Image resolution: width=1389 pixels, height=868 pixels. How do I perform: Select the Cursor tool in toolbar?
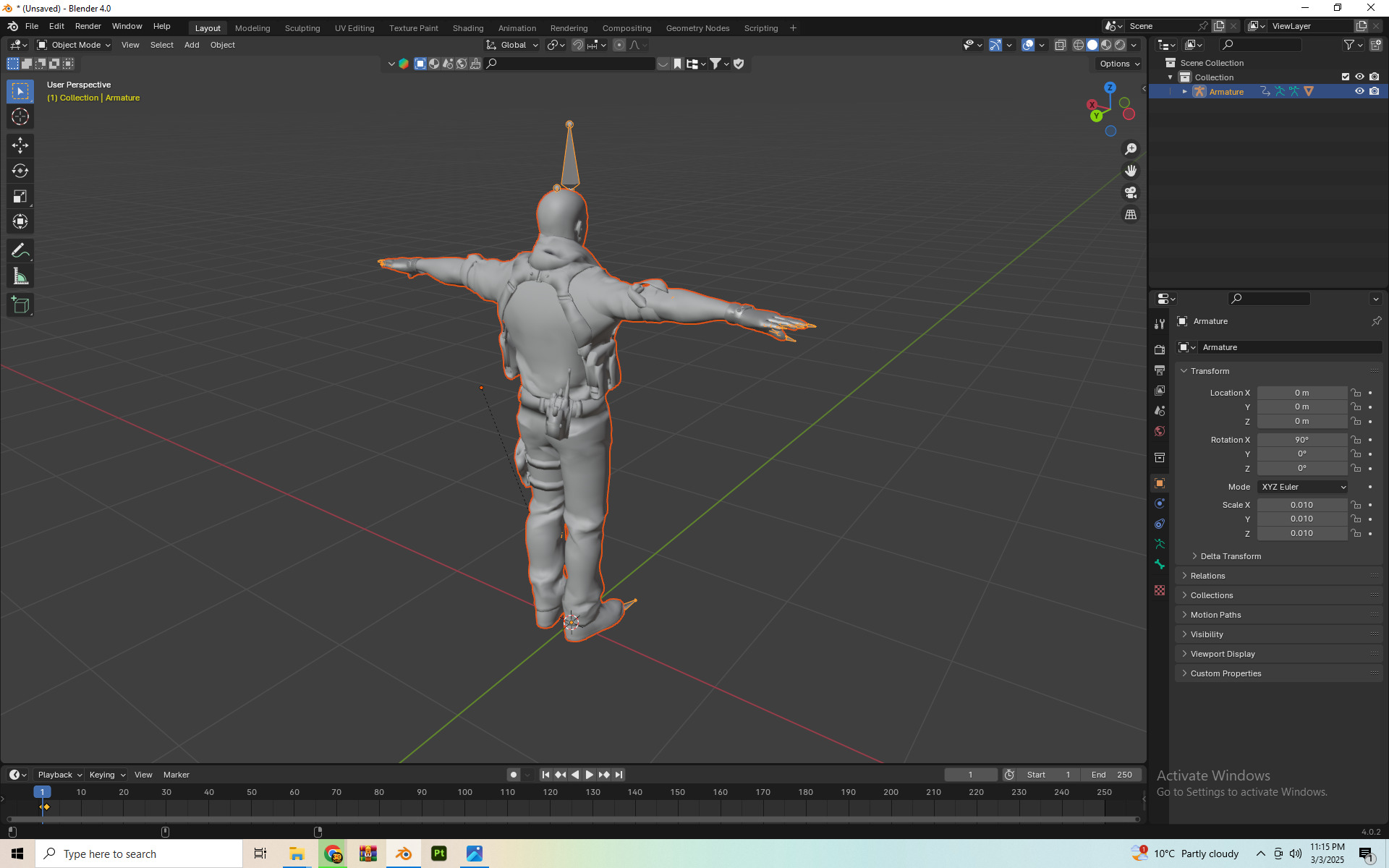pos(20,116)
